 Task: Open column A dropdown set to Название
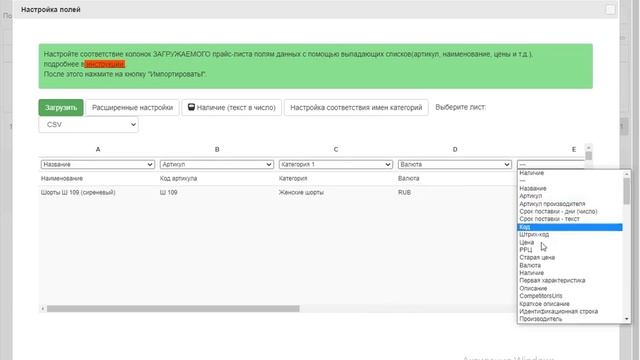(98, 164)
